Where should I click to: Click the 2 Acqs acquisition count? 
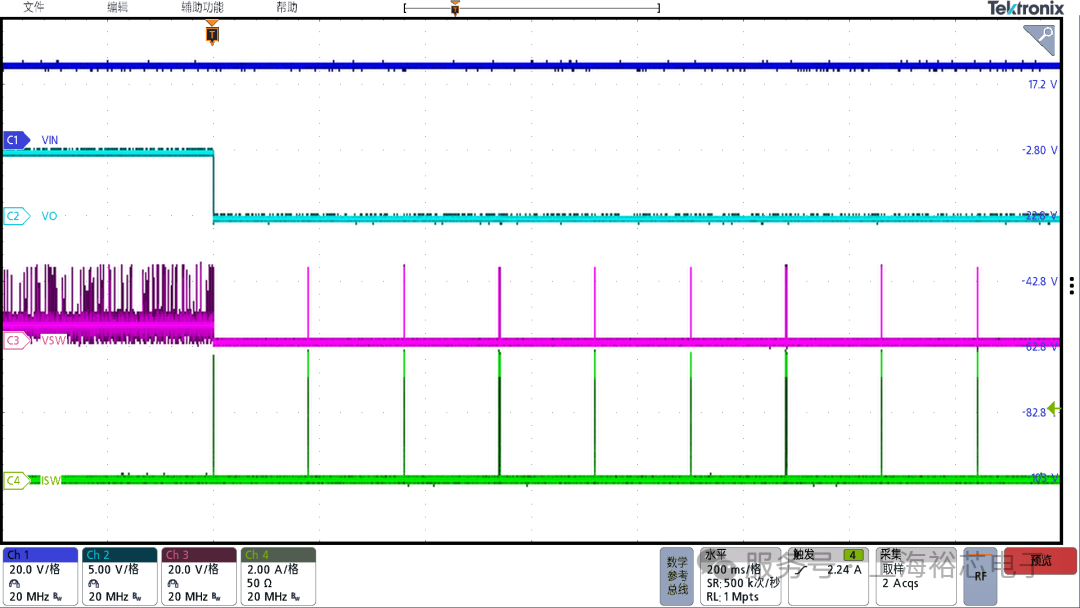(900, 583)
